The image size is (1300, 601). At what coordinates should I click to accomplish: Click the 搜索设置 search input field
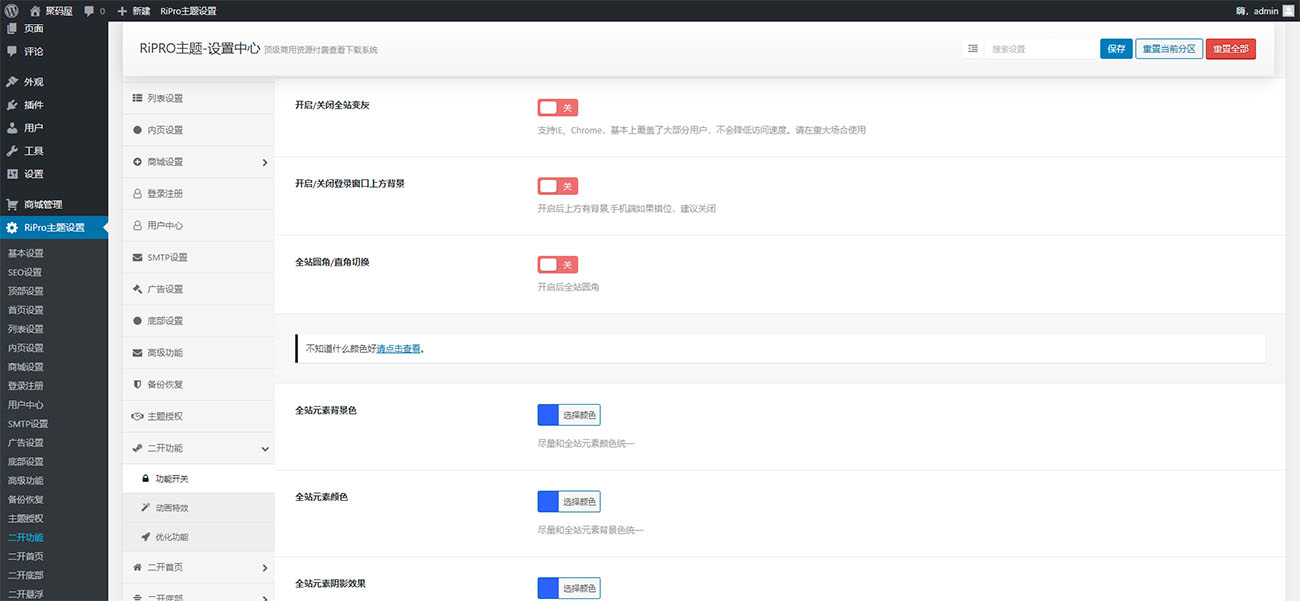[x=1040, y=49]
